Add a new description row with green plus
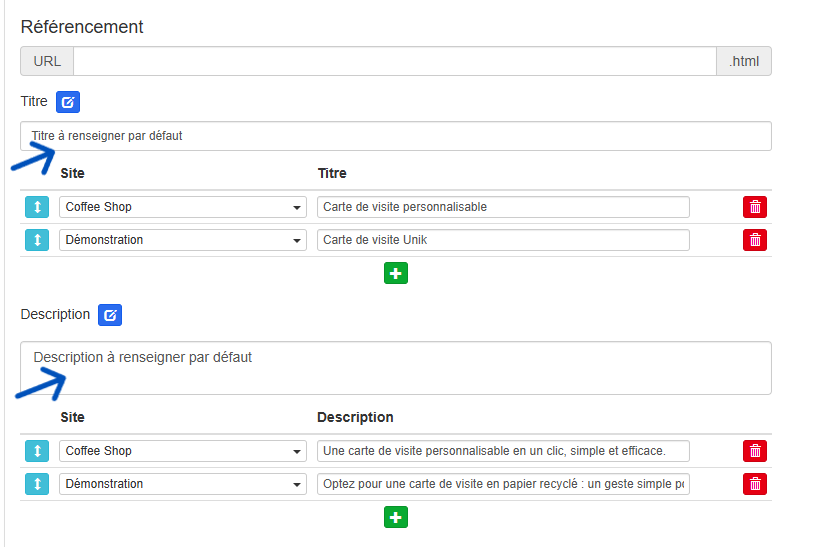825x547 pixels. coord(396,517)
